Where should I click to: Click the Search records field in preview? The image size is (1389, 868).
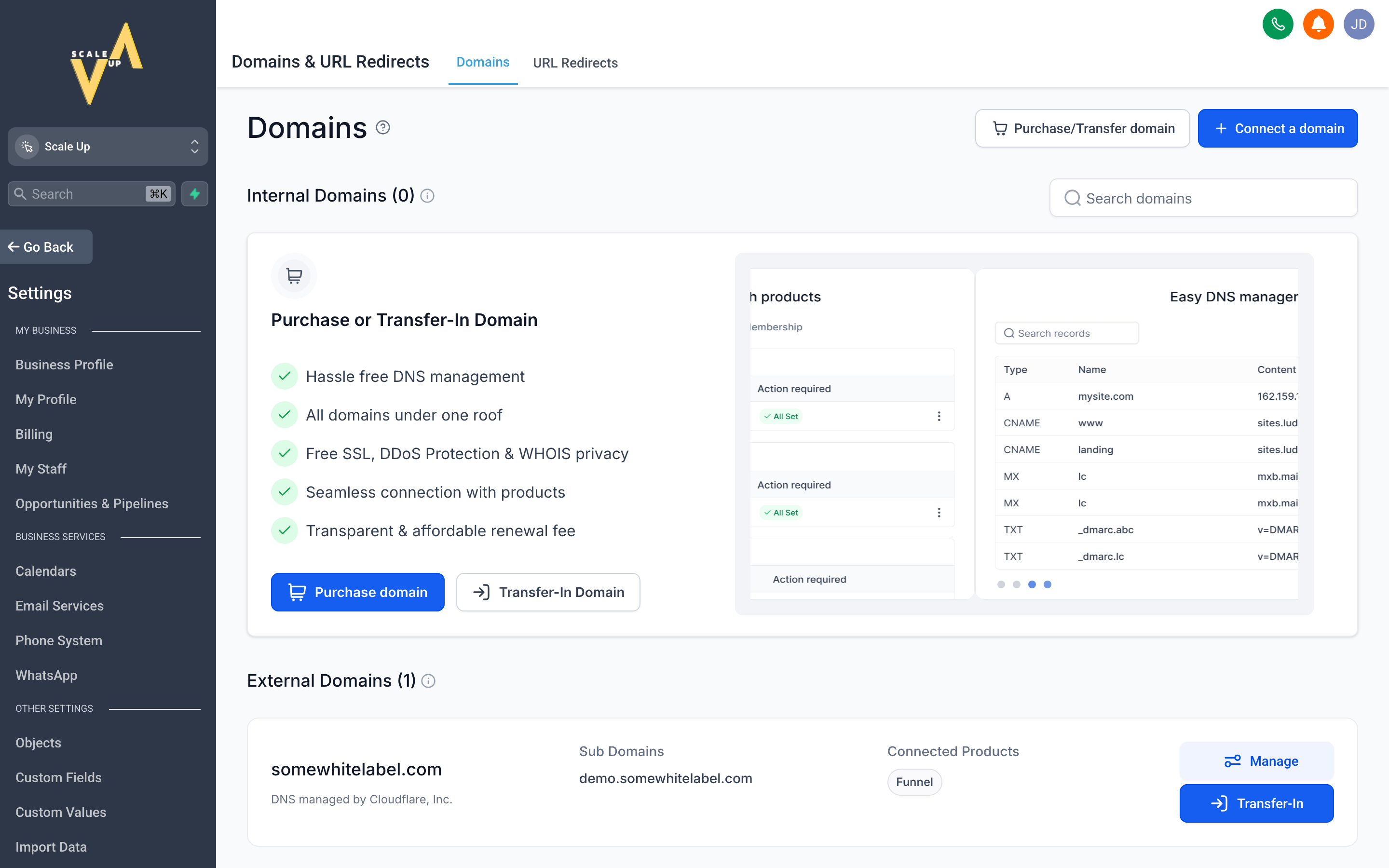pos(1066,333)
